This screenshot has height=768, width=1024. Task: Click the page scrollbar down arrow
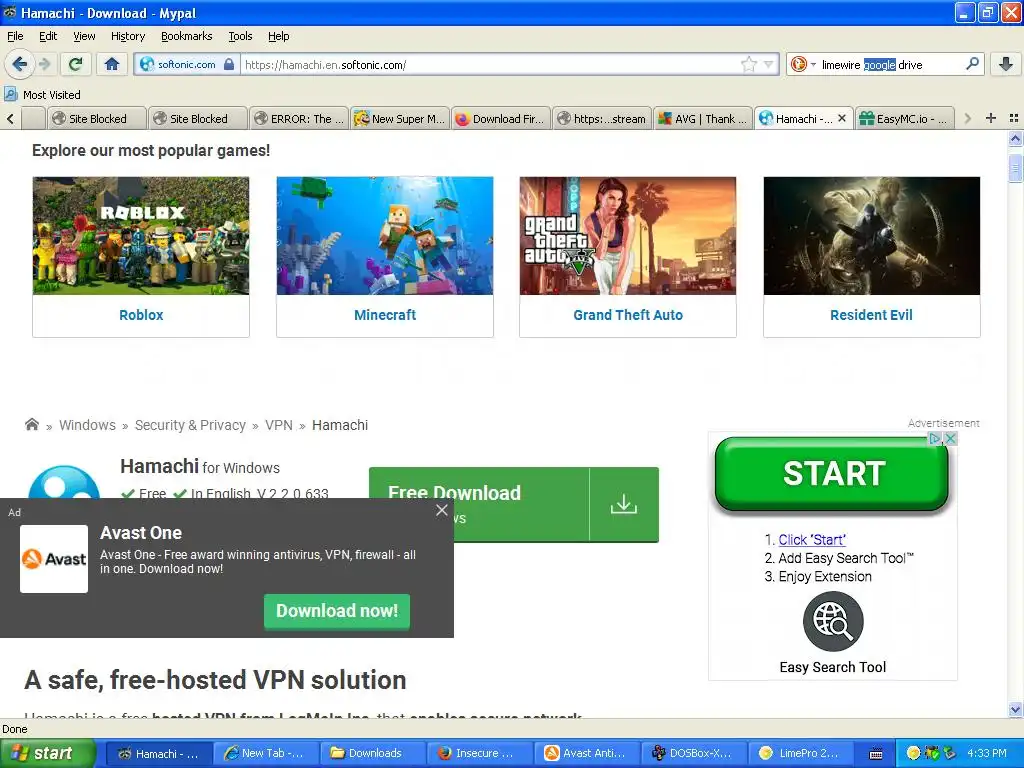1015,709
